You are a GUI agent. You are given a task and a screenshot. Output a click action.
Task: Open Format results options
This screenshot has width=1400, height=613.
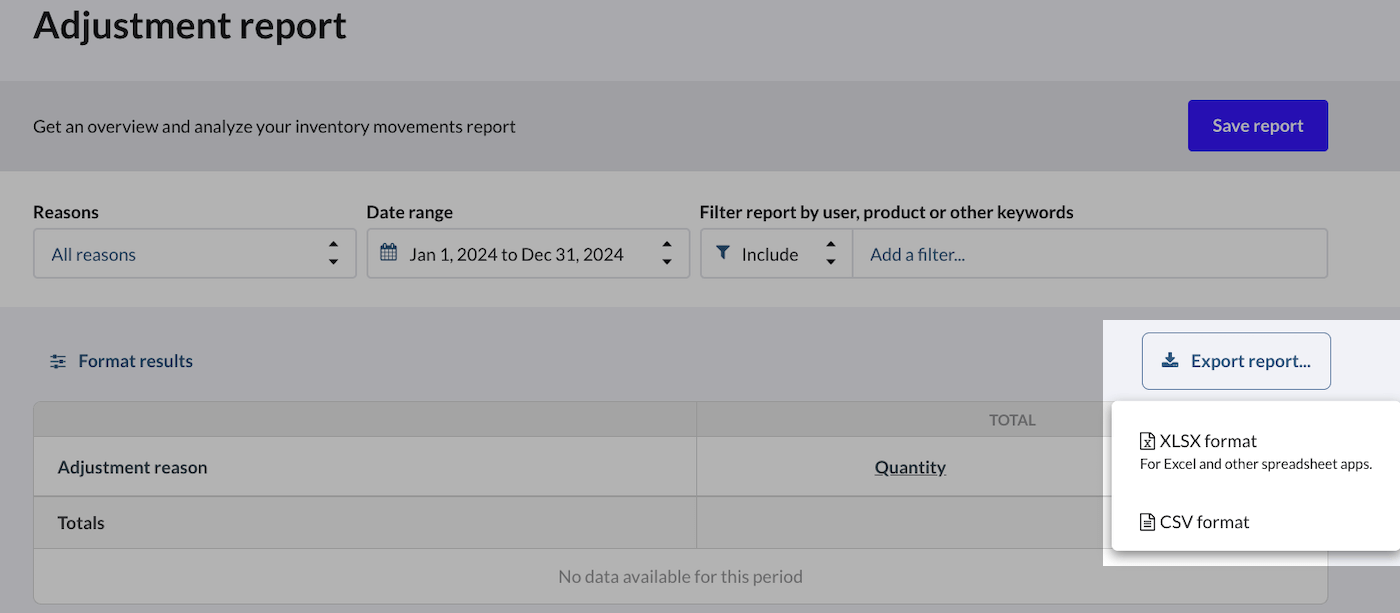(x=135, y=361)
